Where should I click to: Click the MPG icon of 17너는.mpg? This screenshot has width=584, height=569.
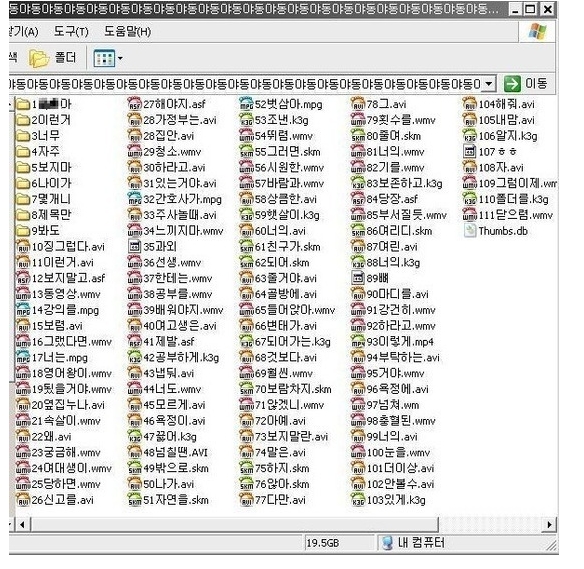(23, 357)
